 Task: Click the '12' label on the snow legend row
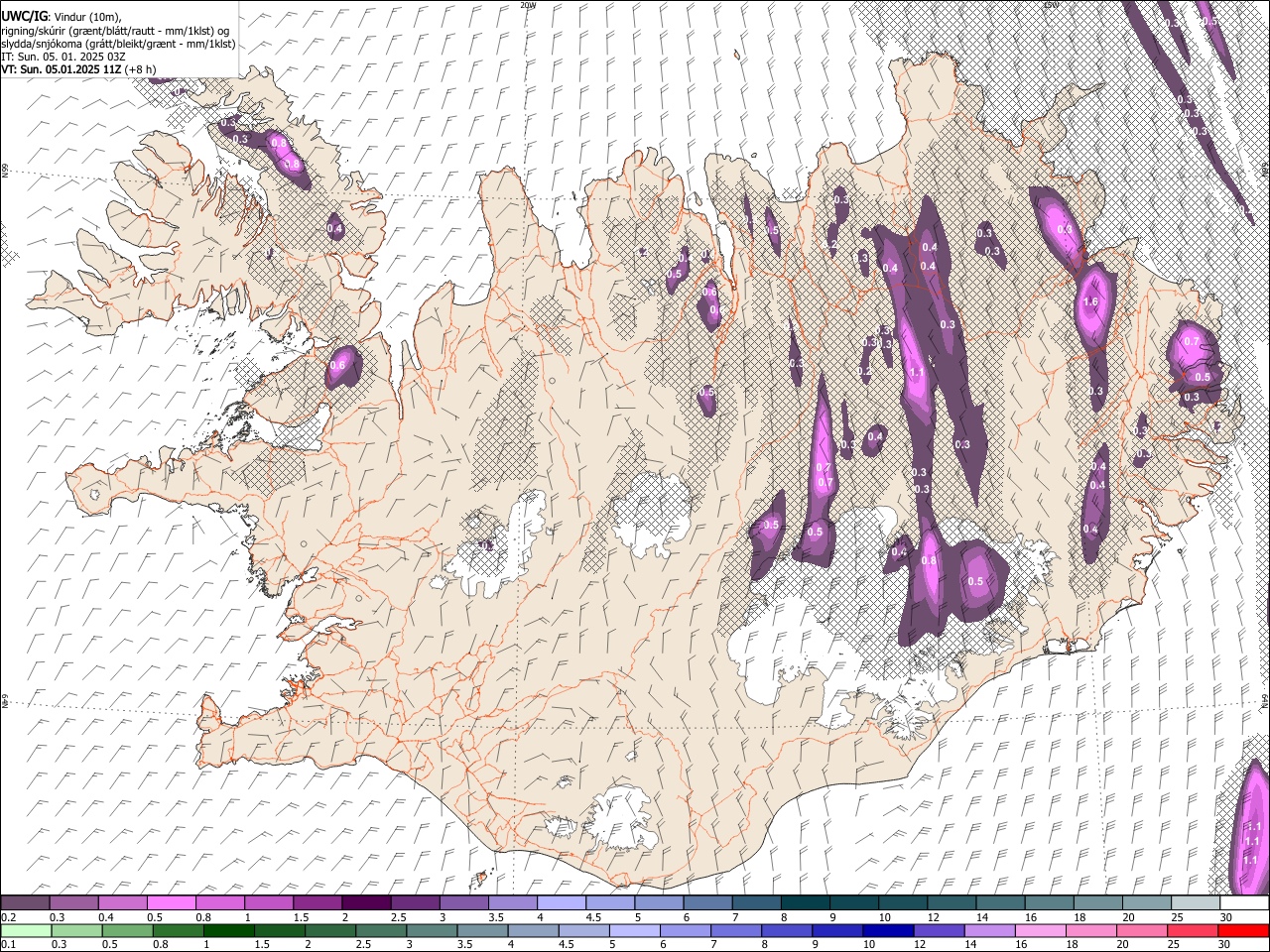pyautogui.click(x=934, y=917)
